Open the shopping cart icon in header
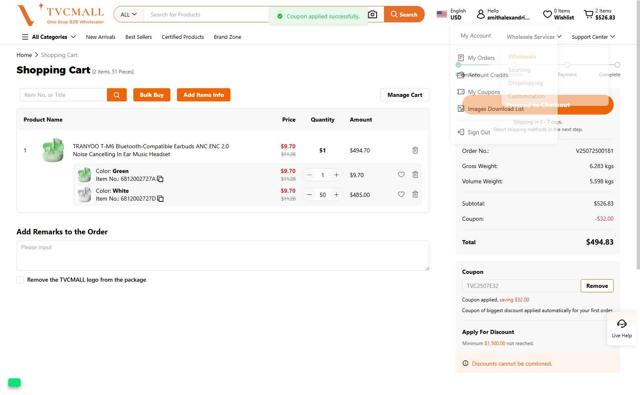 (x=588, y=14)
